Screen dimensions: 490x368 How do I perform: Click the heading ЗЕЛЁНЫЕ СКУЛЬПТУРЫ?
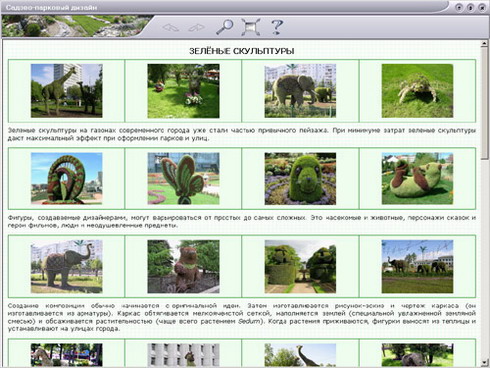242,51
